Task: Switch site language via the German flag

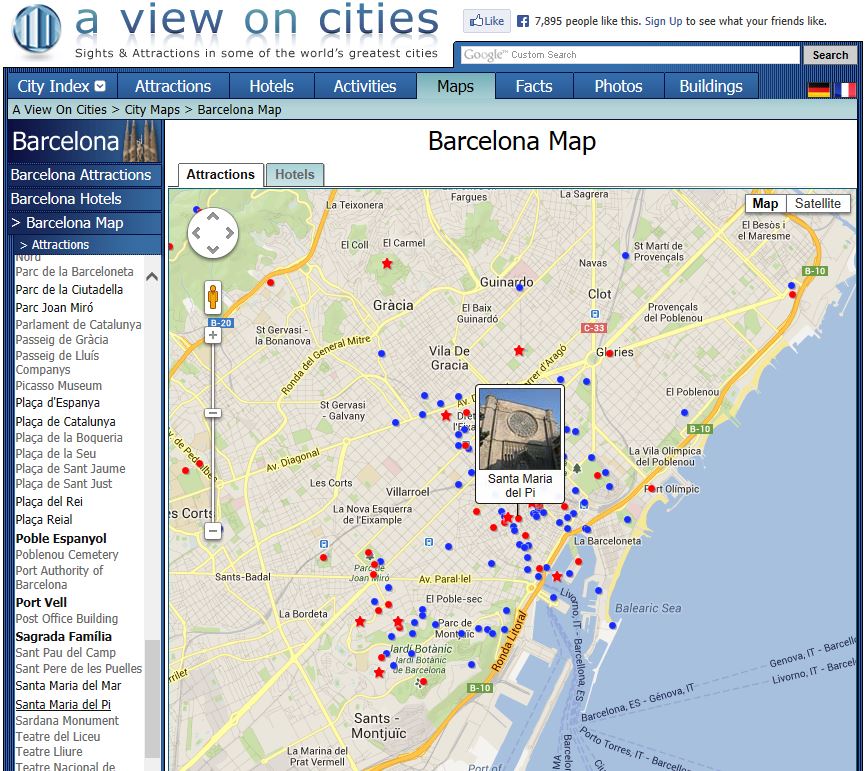Action: [x=819, y=89]
